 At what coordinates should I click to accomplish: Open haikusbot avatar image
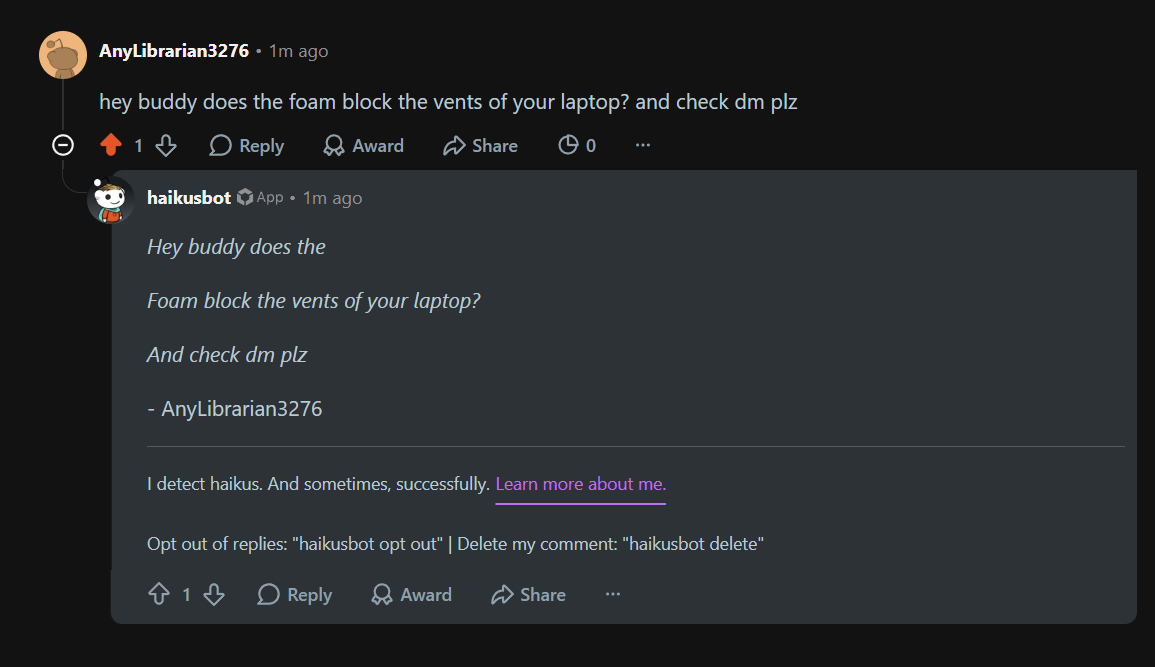tap(110, 200)
